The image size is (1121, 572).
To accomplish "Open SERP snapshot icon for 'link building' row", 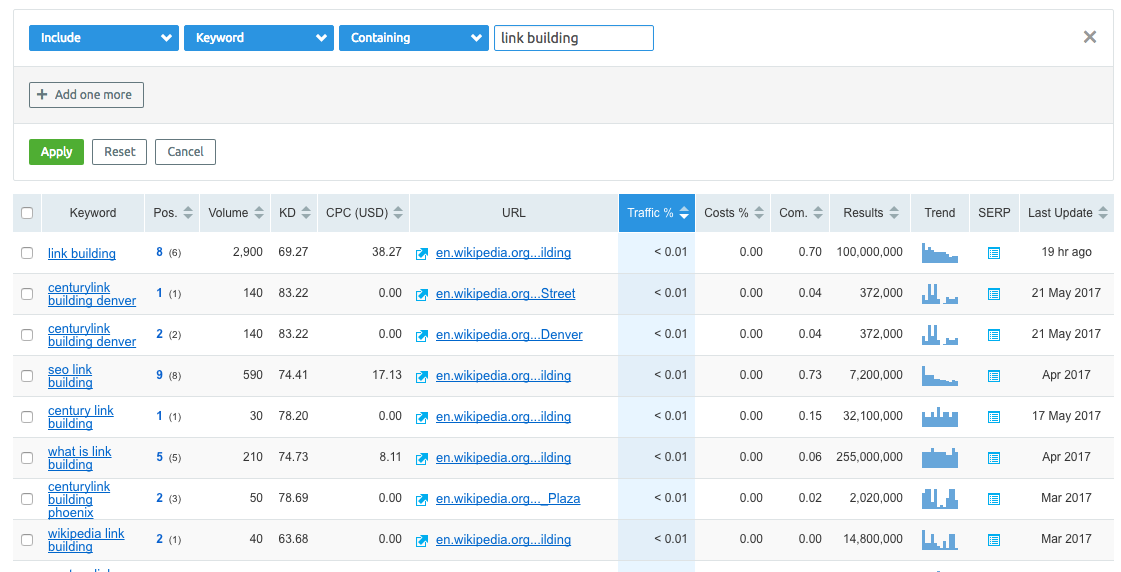I will pos(993,253).
